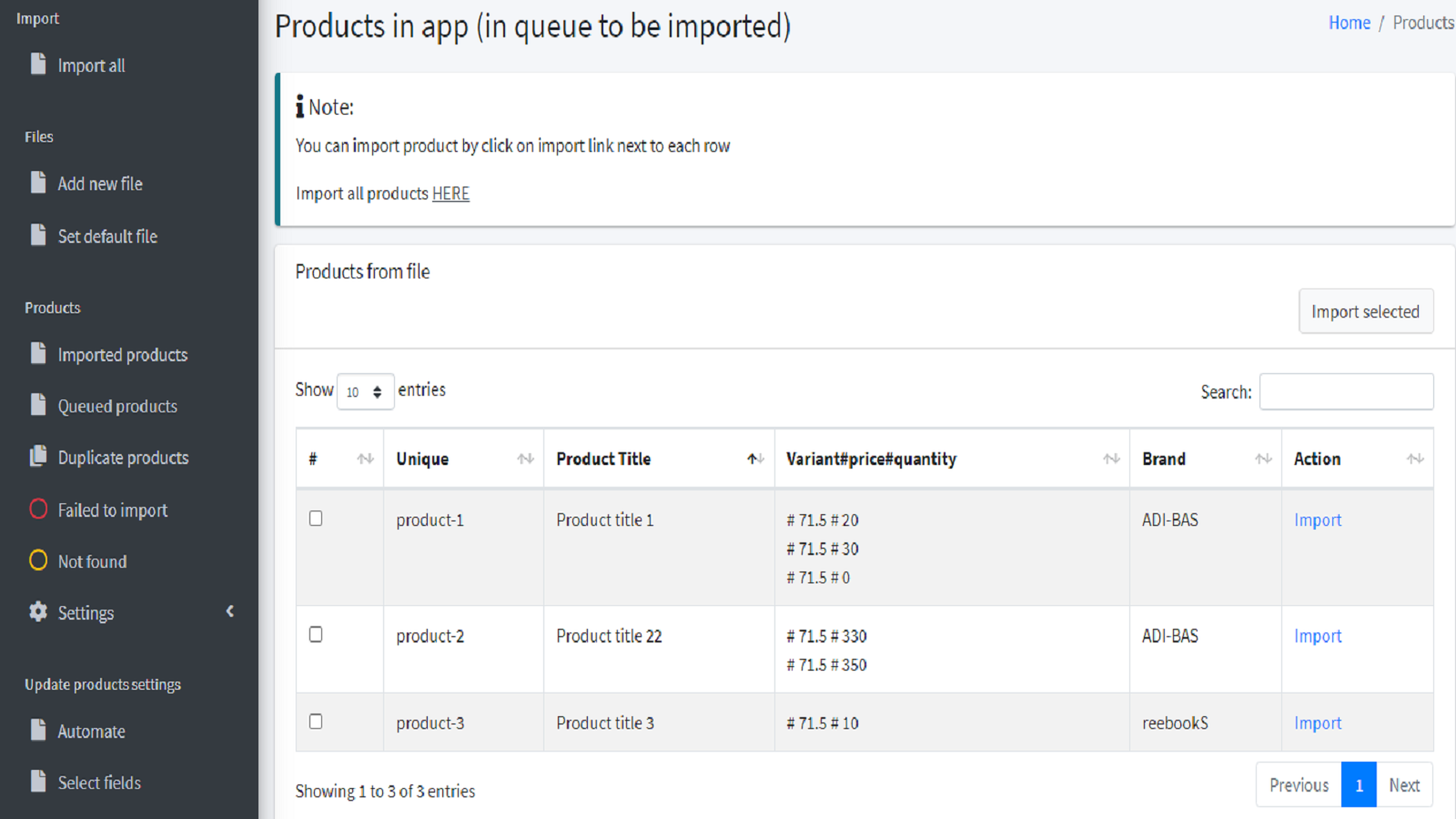
Task: Toggle the Product Title sort indicator
Action: (754, 459)
